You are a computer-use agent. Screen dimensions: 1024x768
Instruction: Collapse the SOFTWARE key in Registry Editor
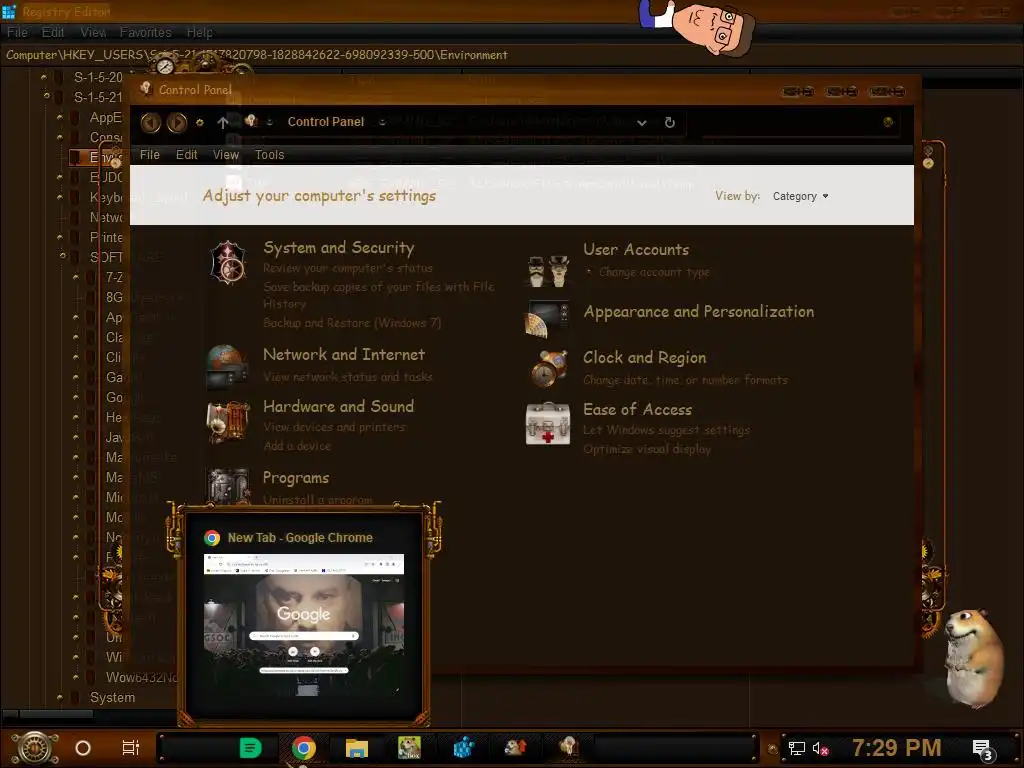(63, 257)
